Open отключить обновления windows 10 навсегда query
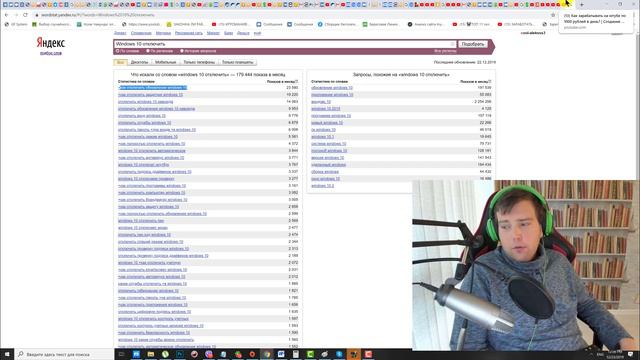Image resolution: width=640 pixels, height=360 pixels. (x=157, y=109)
